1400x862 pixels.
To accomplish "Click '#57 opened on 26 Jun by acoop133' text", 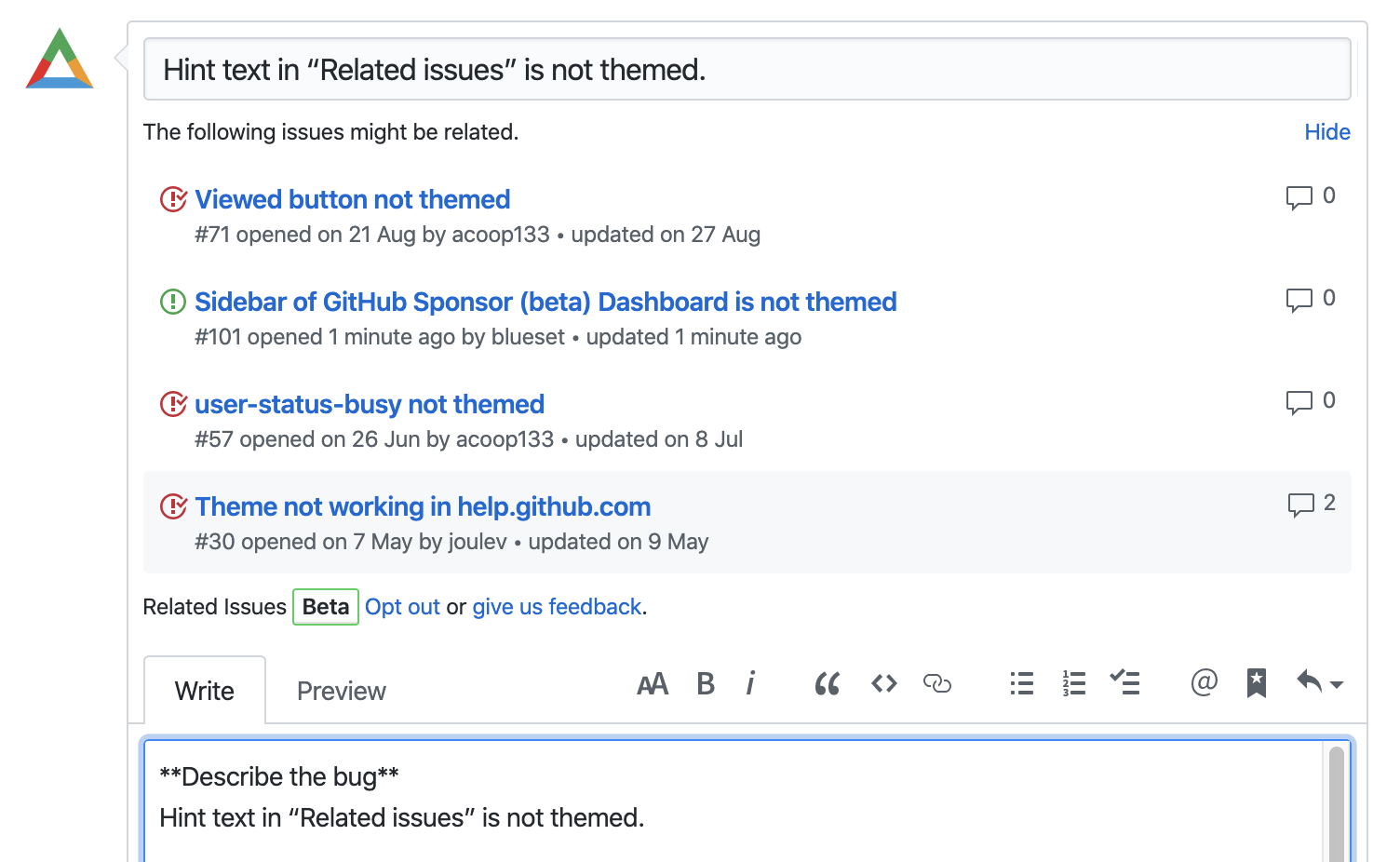I will [x=374, y=439].
